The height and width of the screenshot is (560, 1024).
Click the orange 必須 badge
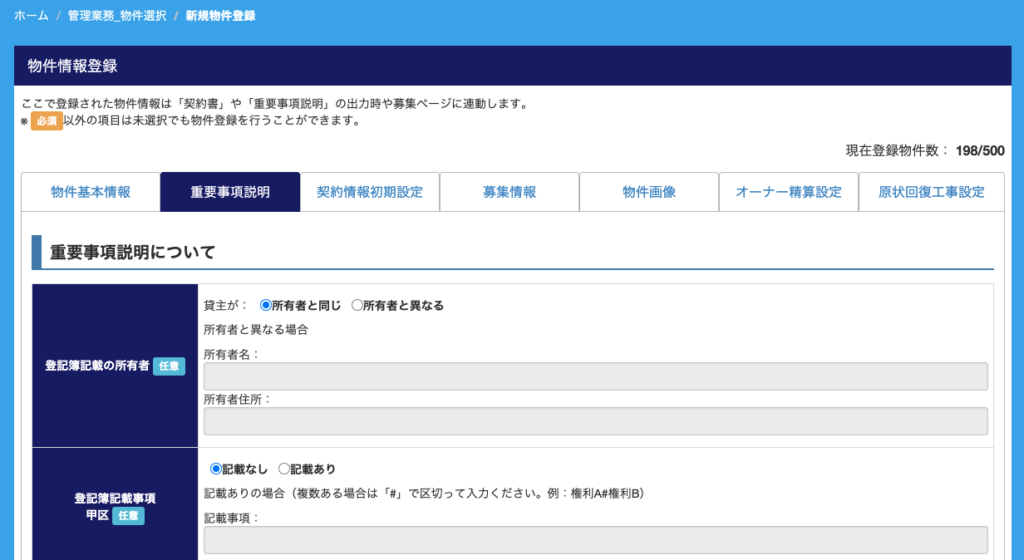[x=46, y=121]
